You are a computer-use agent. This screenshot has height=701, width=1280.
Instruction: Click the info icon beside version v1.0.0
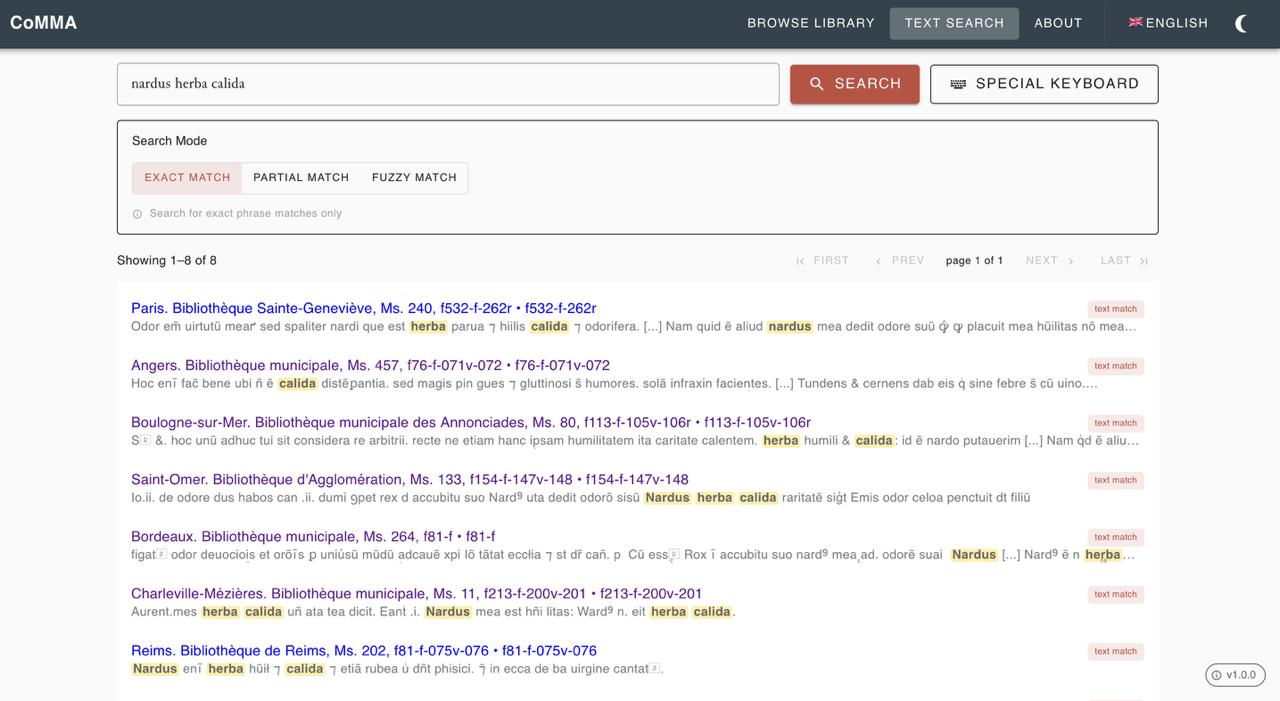tap(1217, 675)
